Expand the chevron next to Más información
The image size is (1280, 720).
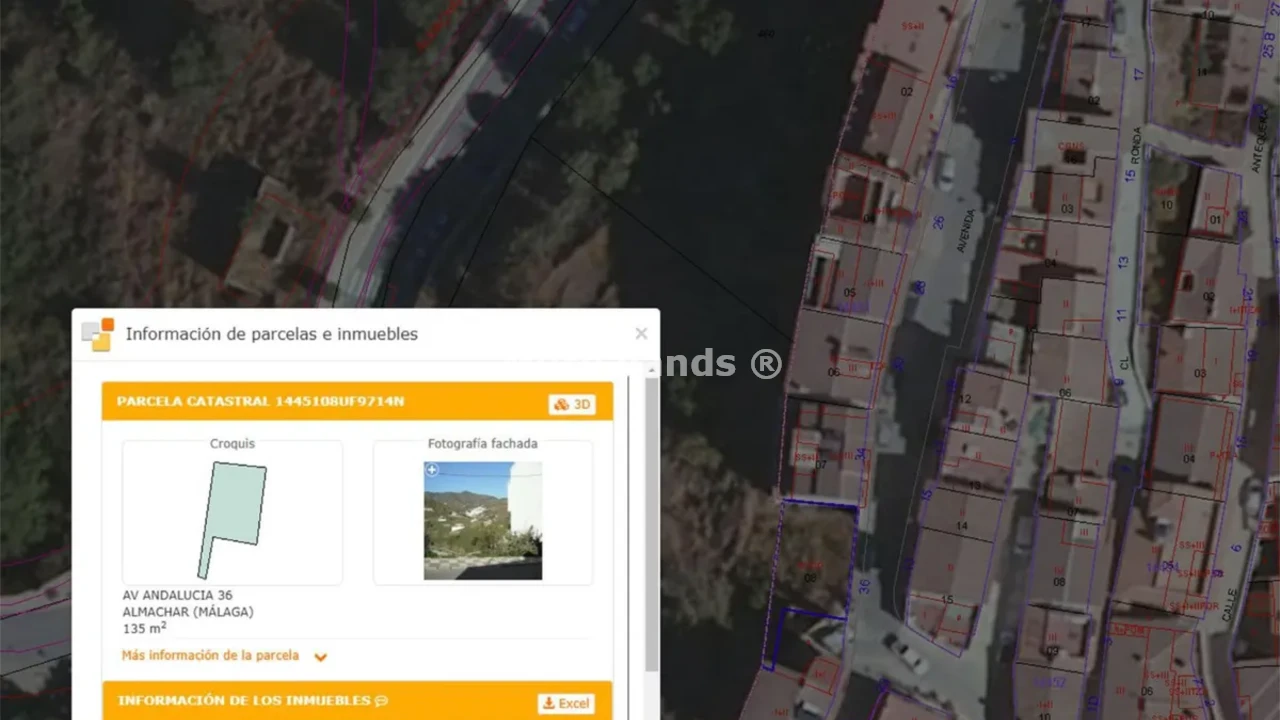coord(320,657)
